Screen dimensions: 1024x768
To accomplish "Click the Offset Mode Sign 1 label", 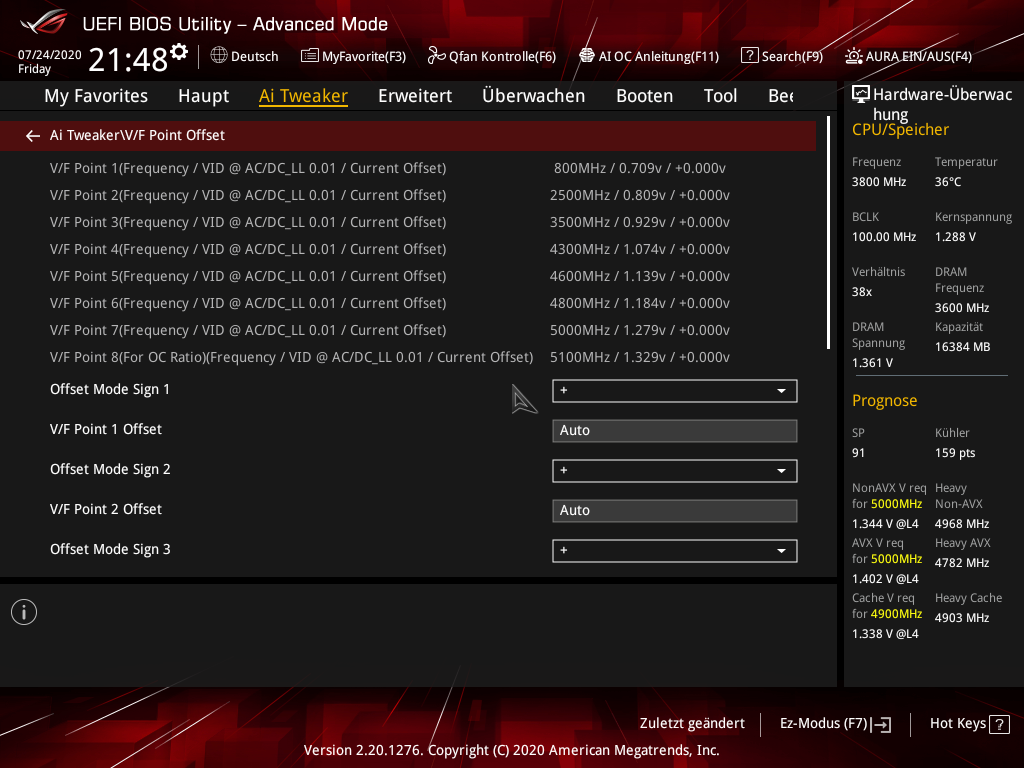I will pyautogui.click(x=110, y=389).
